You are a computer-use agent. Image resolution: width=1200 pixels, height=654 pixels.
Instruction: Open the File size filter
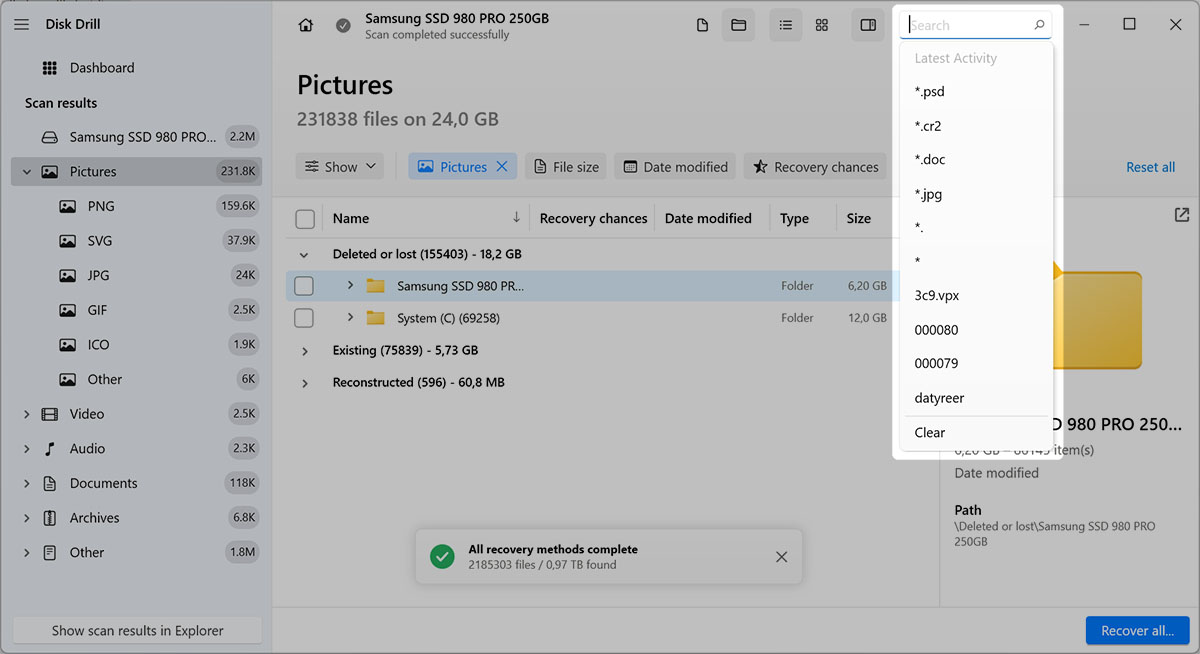click(x=566, y=167)
